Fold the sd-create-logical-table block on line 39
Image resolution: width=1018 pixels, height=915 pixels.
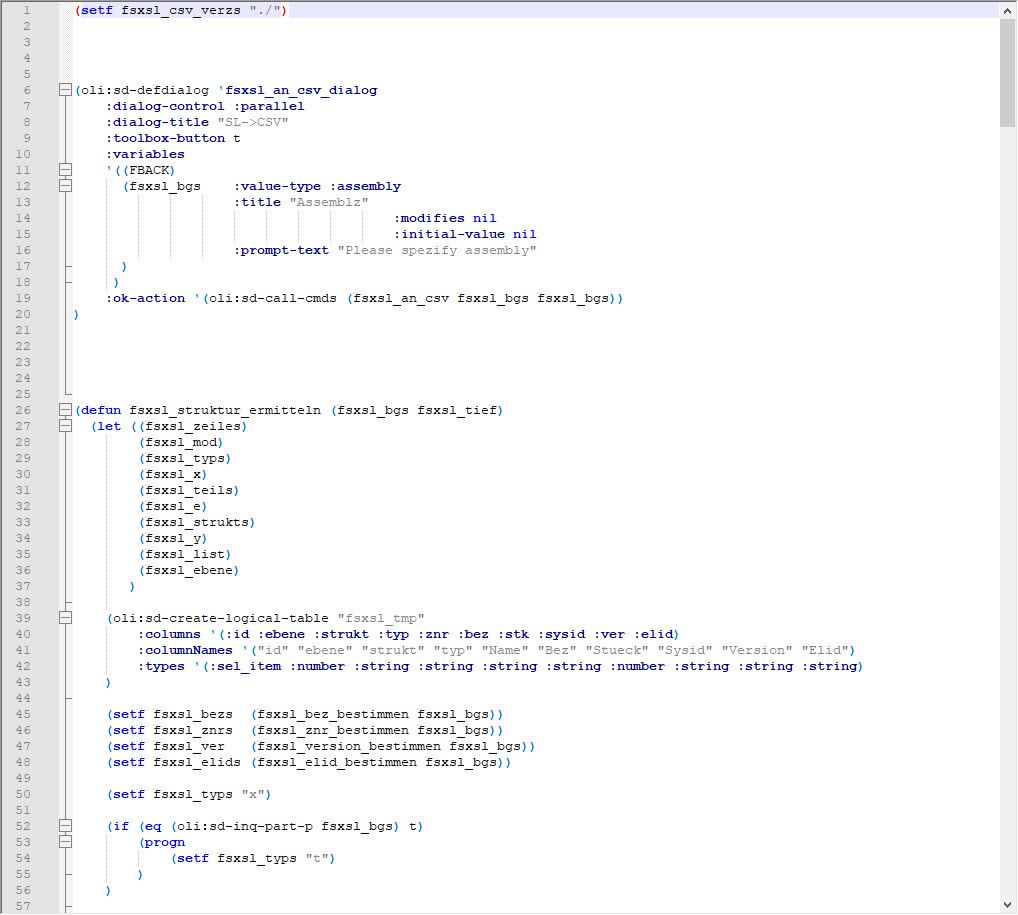66,618
